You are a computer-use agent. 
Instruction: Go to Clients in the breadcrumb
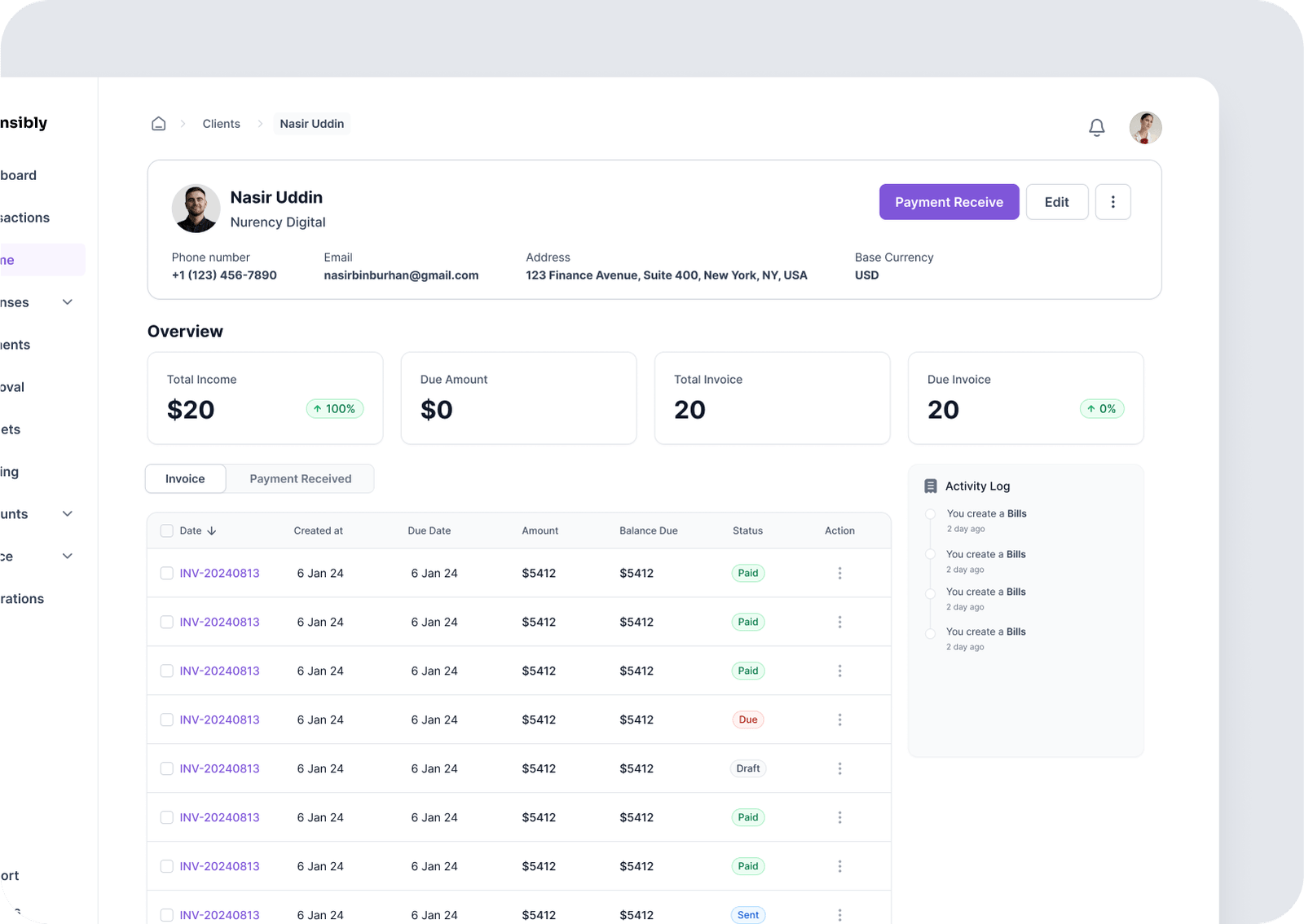tap(221, 124)
